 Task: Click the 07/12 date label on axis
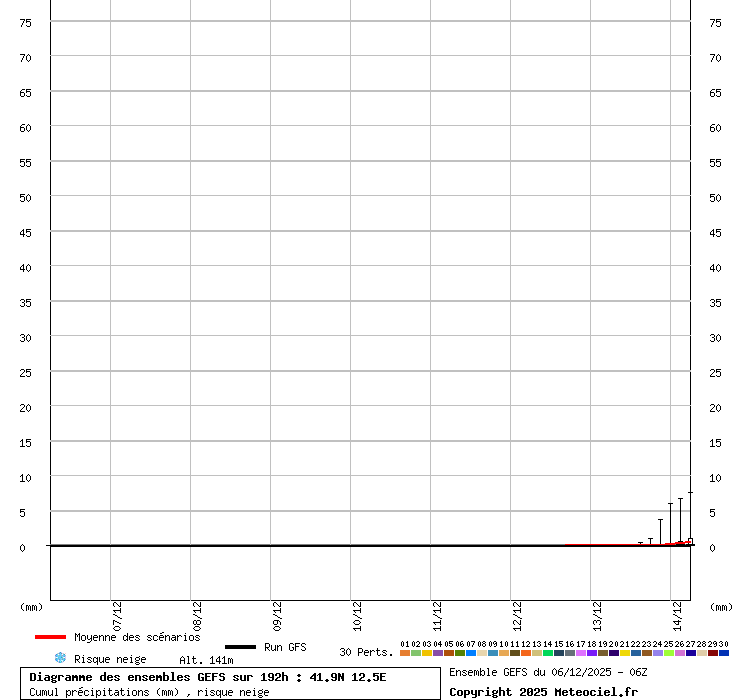click(117, 614)
